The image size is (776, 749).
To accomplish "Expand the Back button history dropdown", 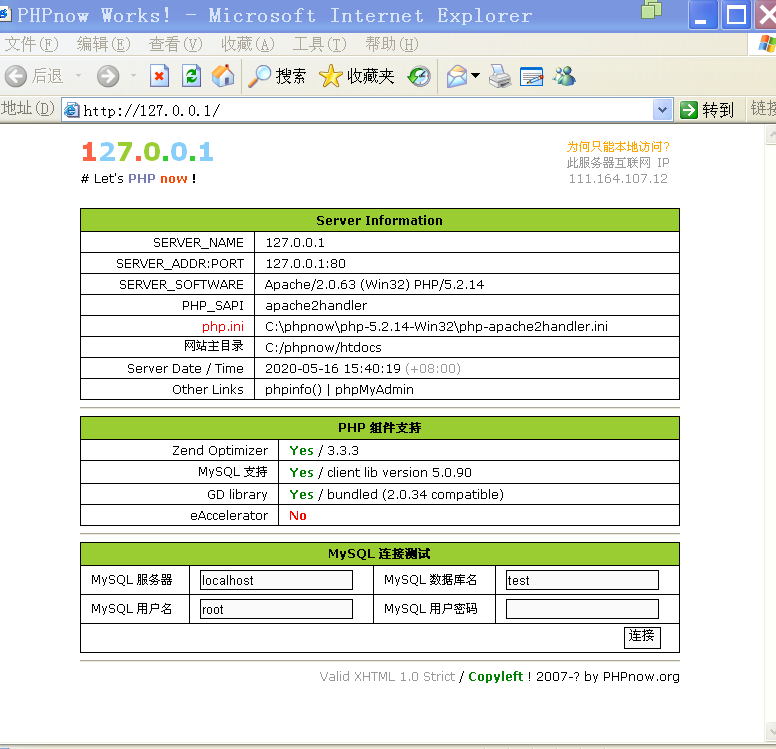I will pyautogui.click(x=78, y=76).
